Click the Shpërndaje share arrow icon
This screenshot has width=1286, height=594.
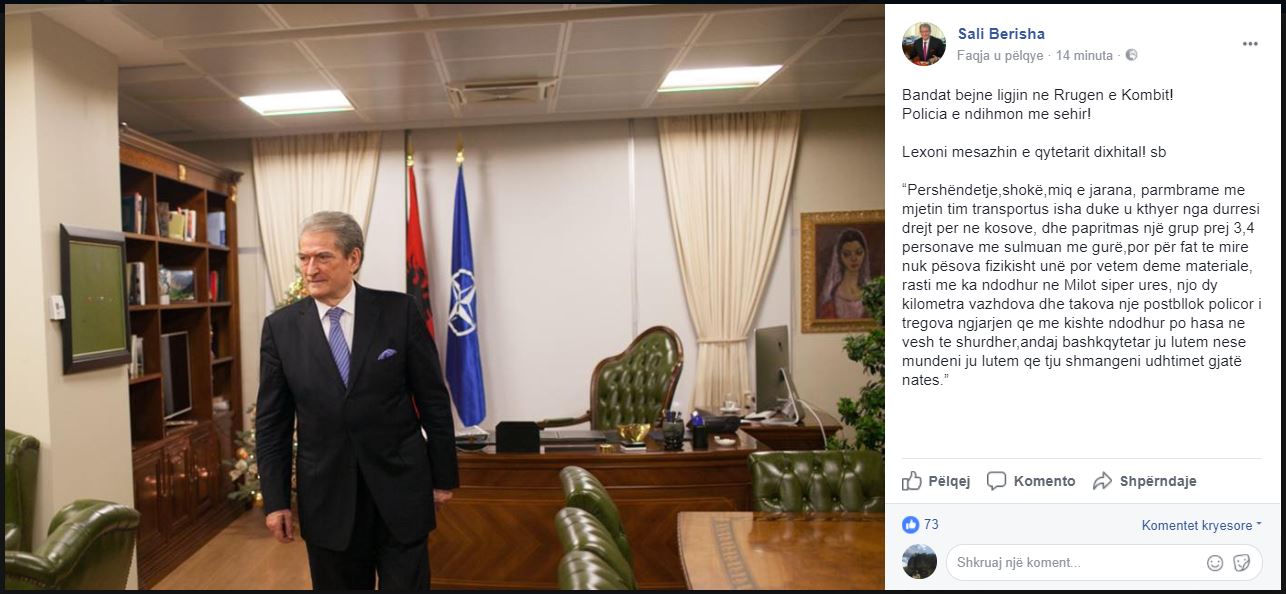click(1102, 481)
